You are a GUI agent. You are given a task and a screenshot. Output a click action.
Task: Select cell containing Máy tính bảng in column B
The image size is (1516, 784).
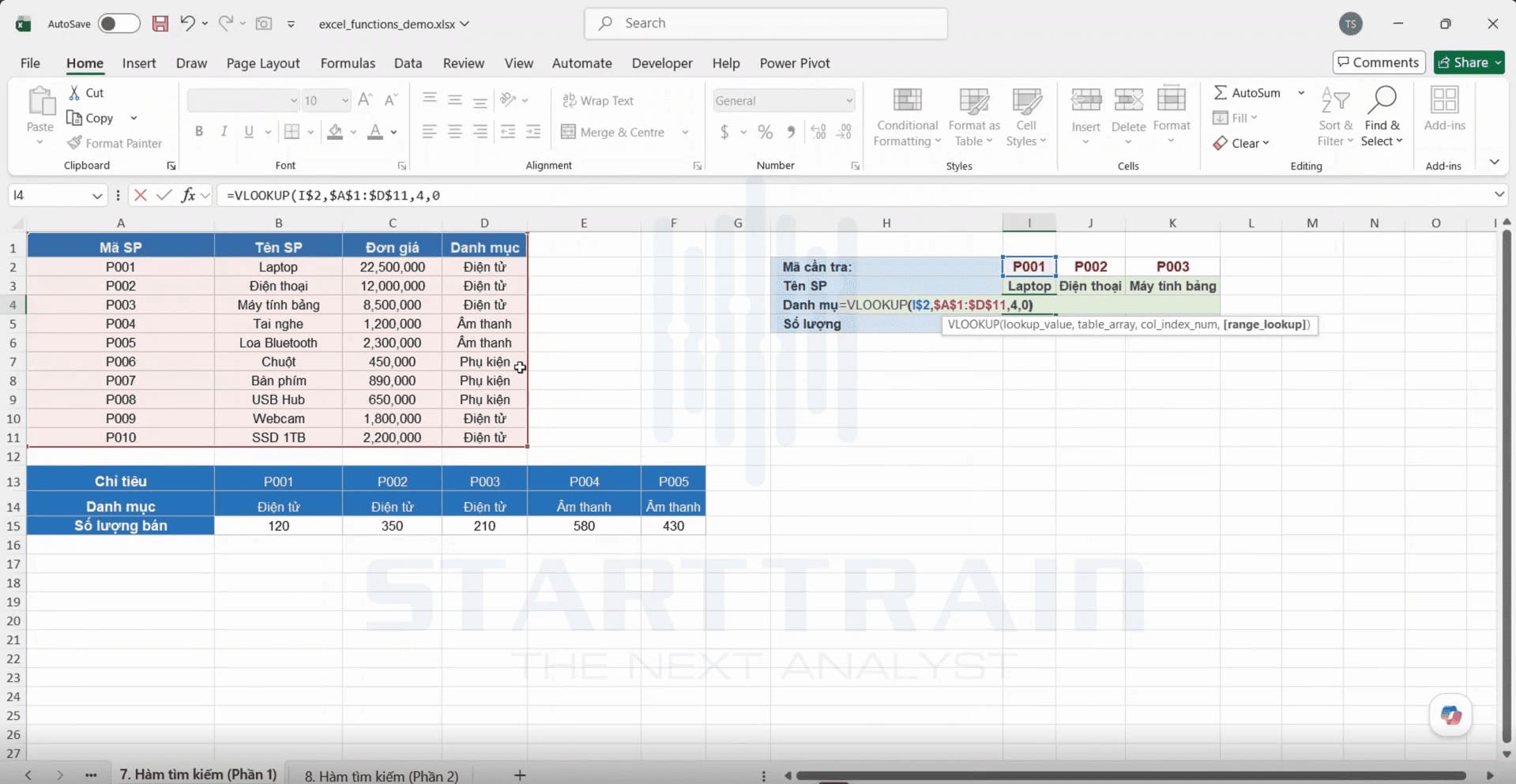click(279, 305)
